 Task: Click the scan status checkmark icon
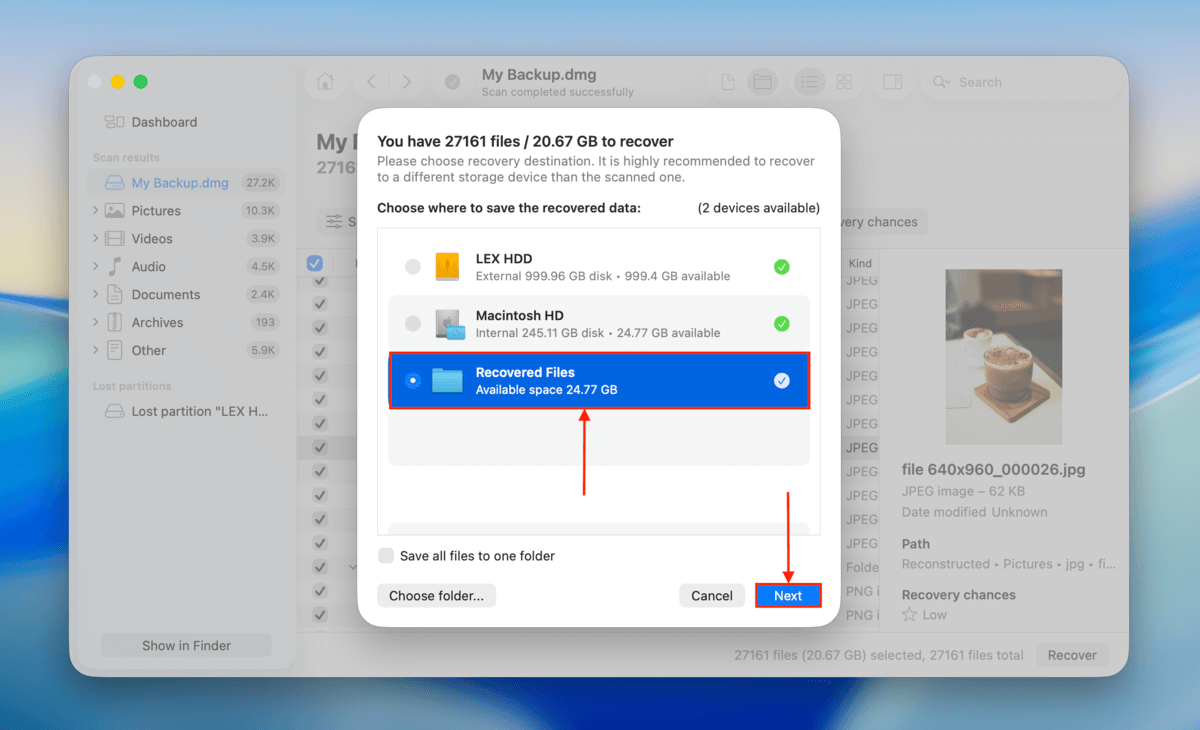click(x=453, y=82)
